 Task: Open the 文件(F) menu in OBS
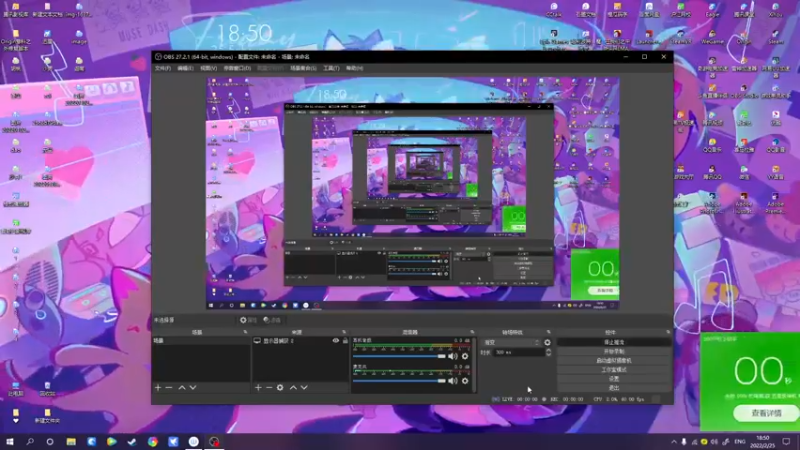(163, 68)
